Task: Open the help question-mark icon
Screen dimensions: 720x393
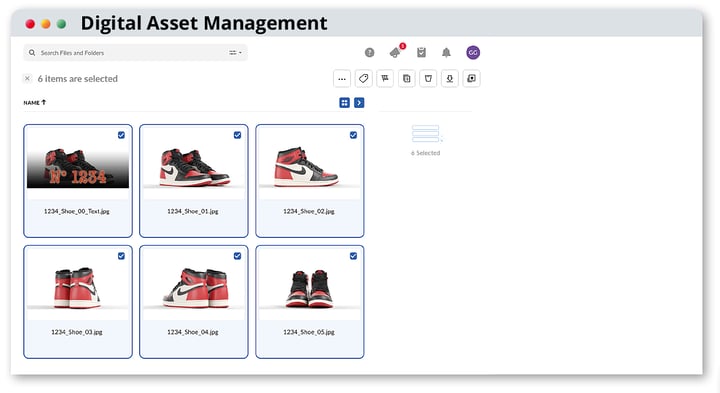Action: coord(369,53)
